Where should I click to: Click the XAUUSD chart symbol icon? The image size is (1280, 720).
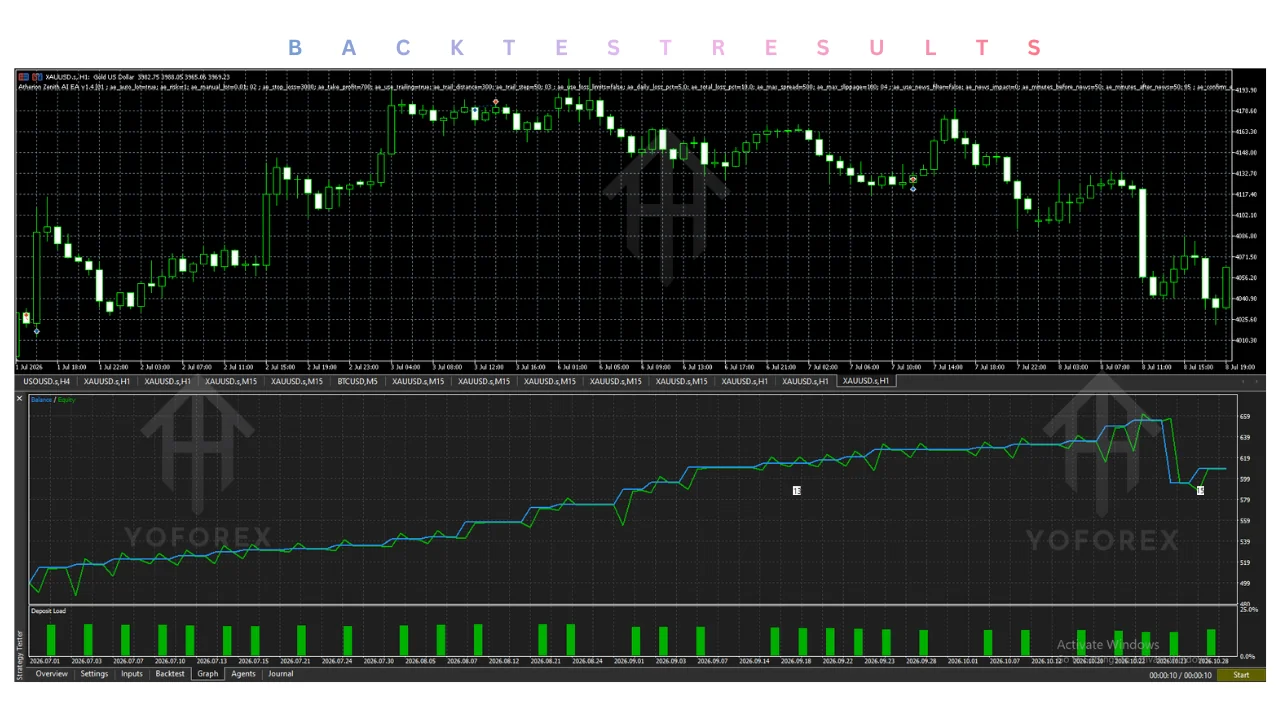(25, 76)
